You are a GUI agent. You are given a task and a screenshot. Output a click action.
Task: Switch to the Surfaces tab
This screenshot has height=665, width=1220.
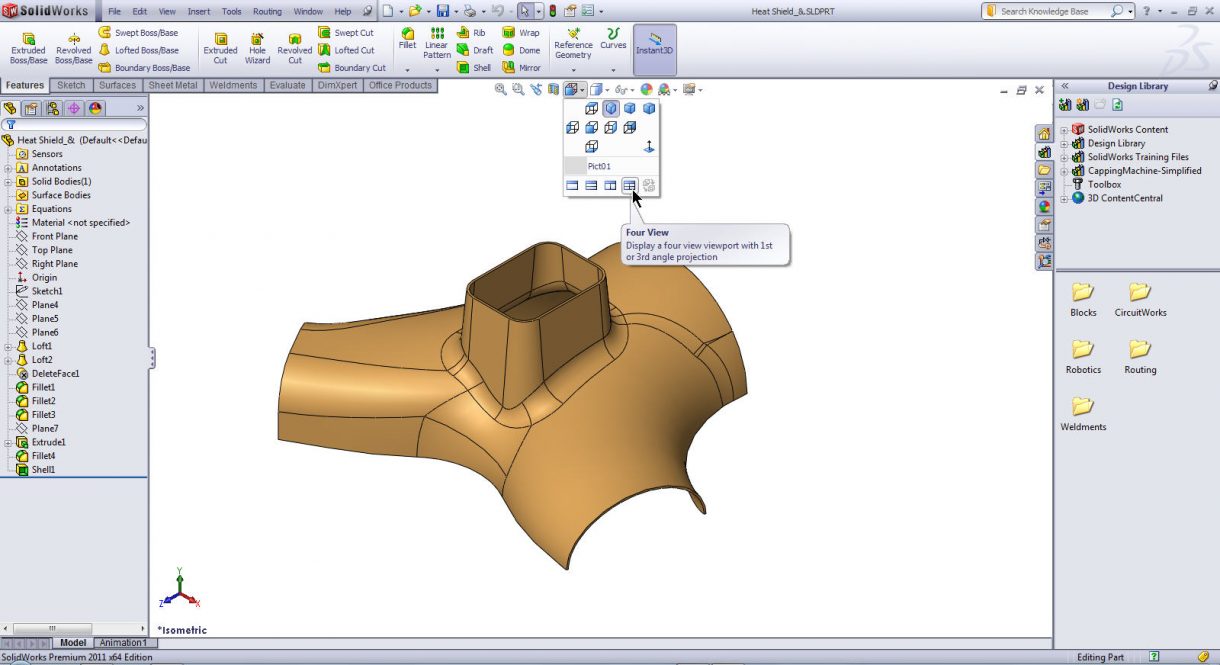pos(117,85)
